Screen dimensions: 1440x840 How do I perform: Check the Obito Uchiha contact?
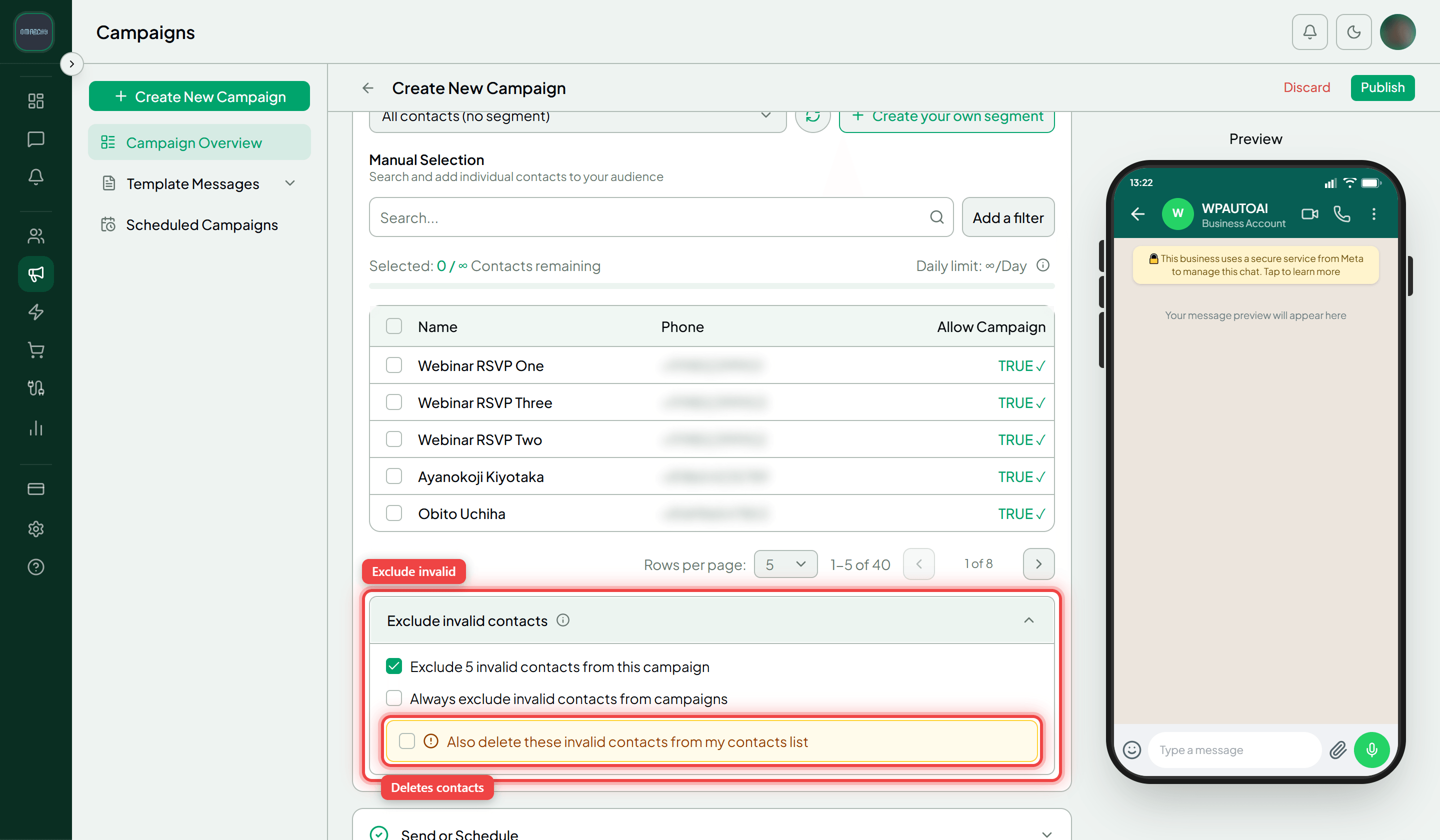tap(393, 513)
